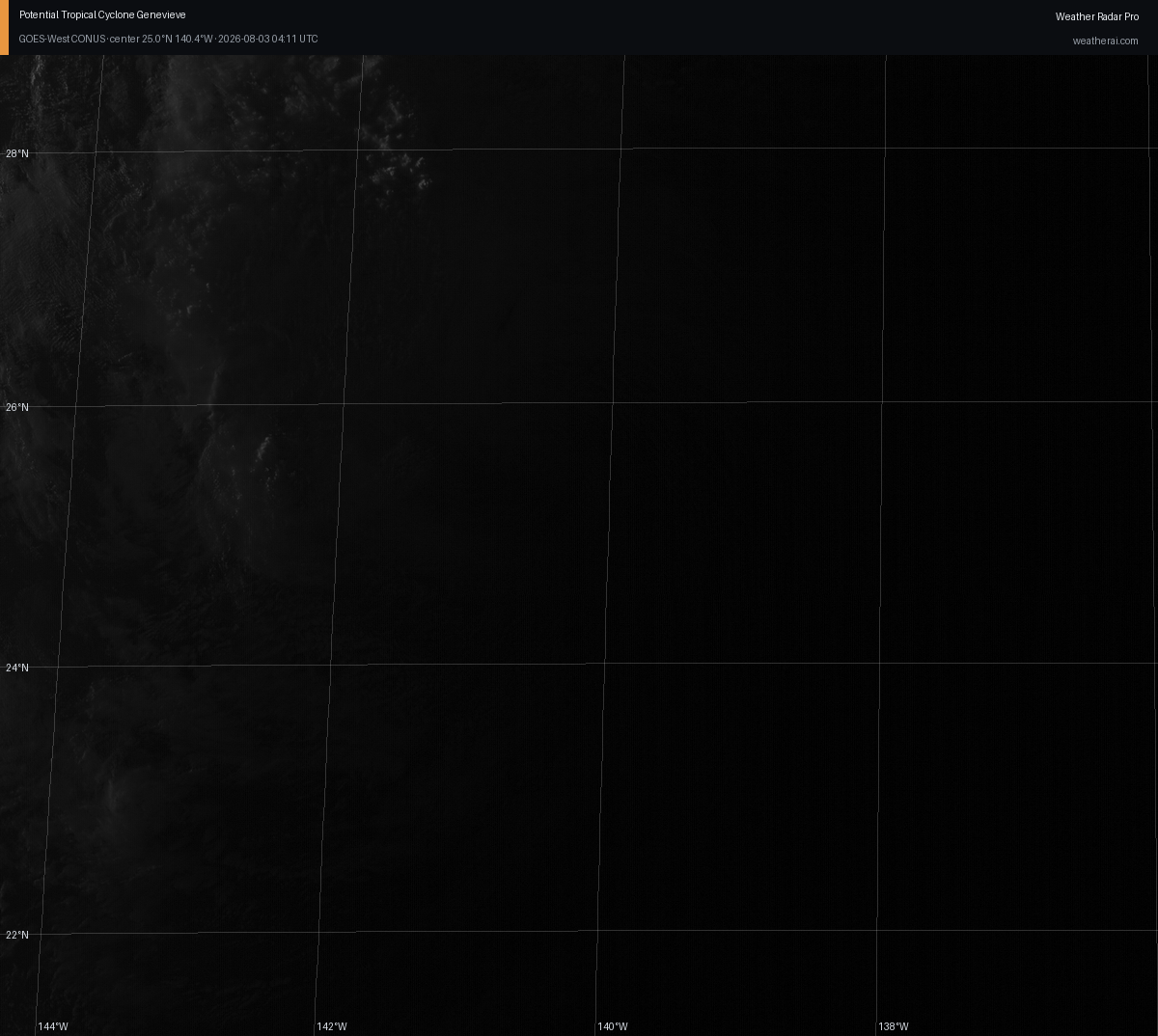
Task: Click the 22°N latitude label
Action: [x=17, y=936]
